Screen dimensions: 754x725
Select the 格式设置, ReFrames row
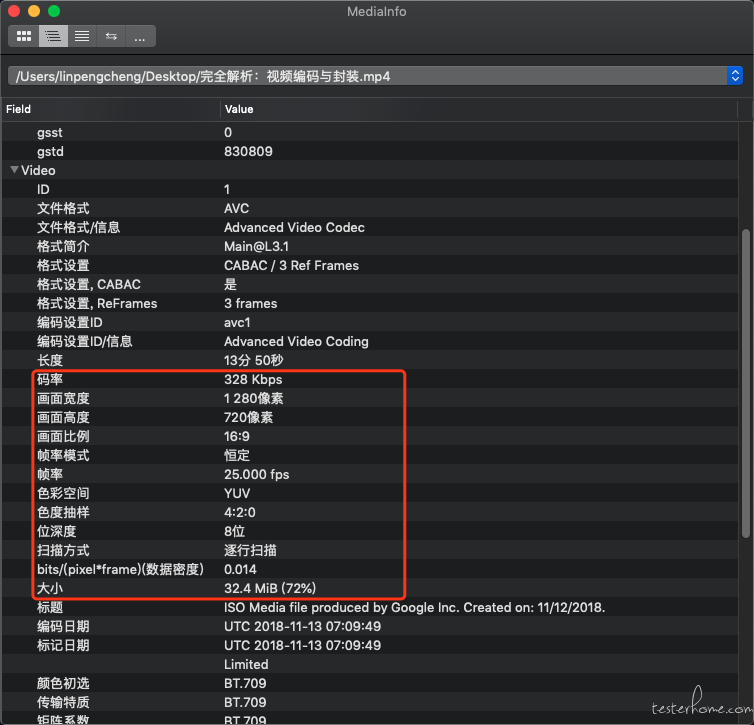point(370,303)
